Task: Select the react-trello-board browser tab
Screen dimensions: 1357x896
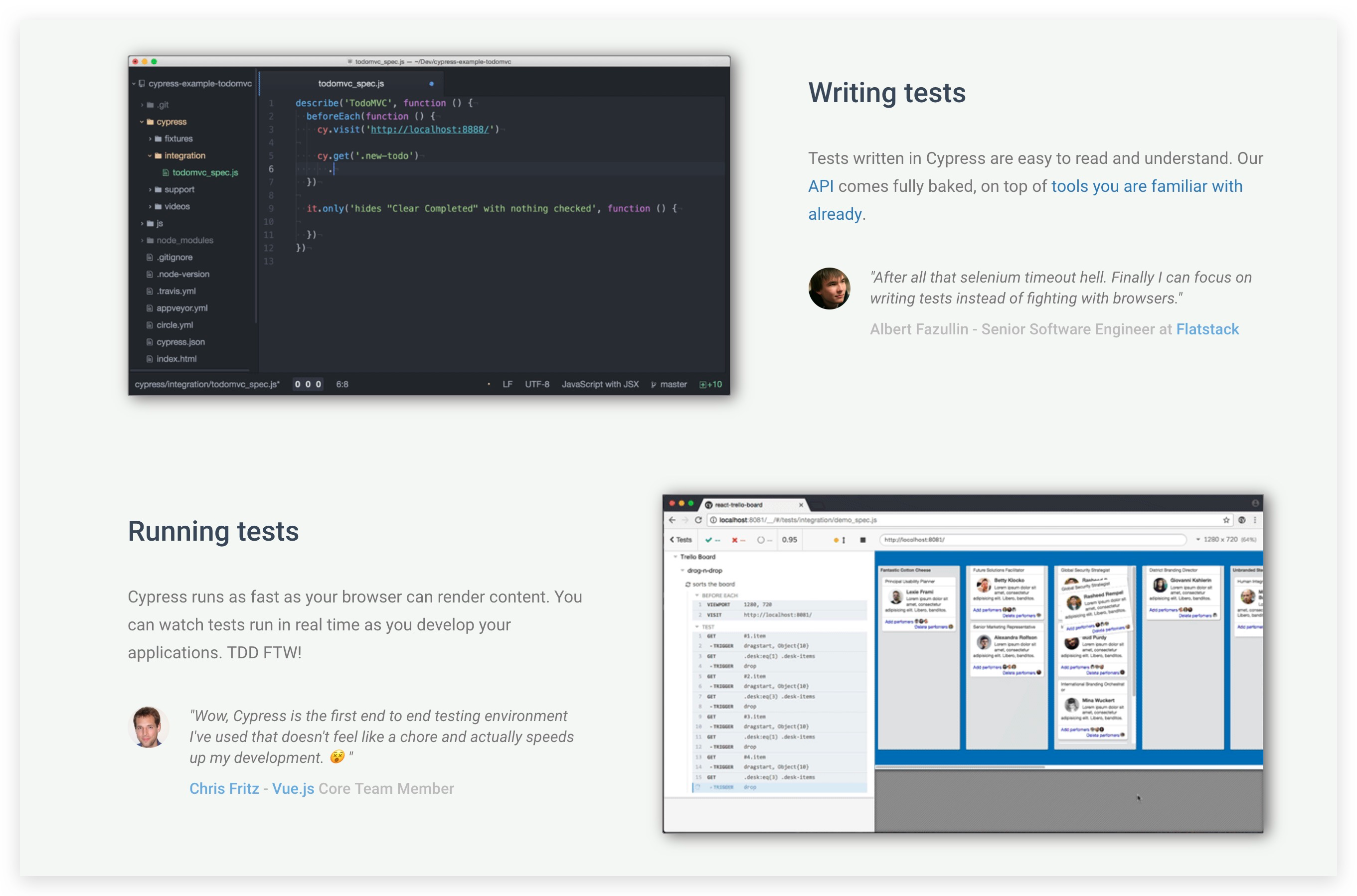Action: pos(738,505)
